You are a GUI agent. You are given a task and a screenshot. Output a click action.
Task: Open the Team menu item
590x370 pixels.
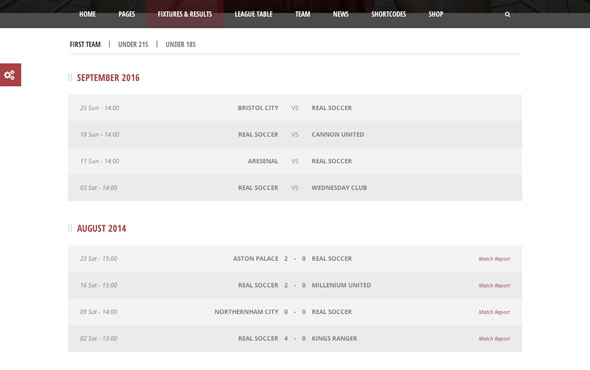303,14
